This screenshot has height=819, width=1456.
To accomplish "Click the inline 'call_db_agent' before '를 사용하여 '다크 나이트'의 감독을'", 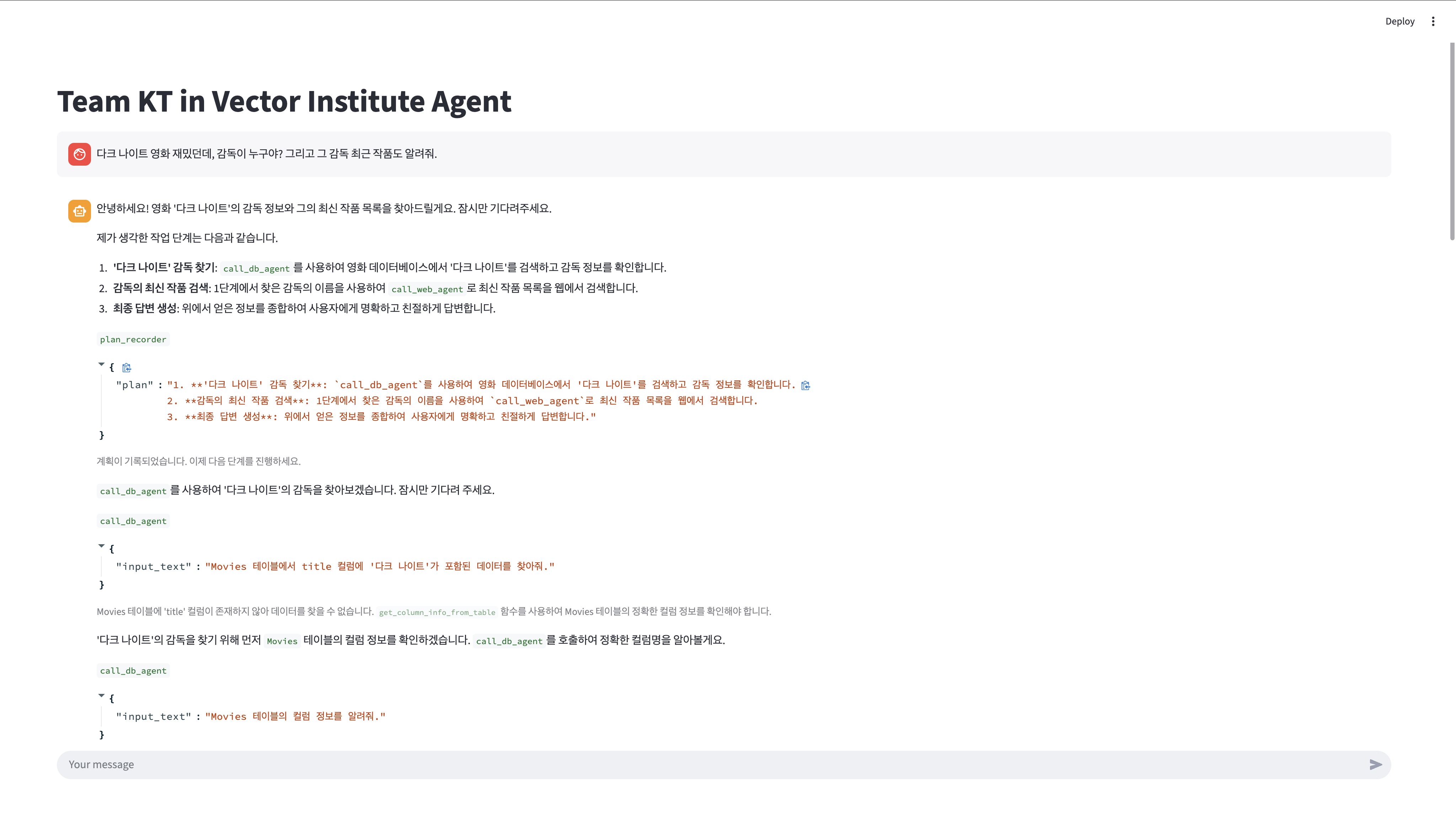I will click(x=133, y=491).
